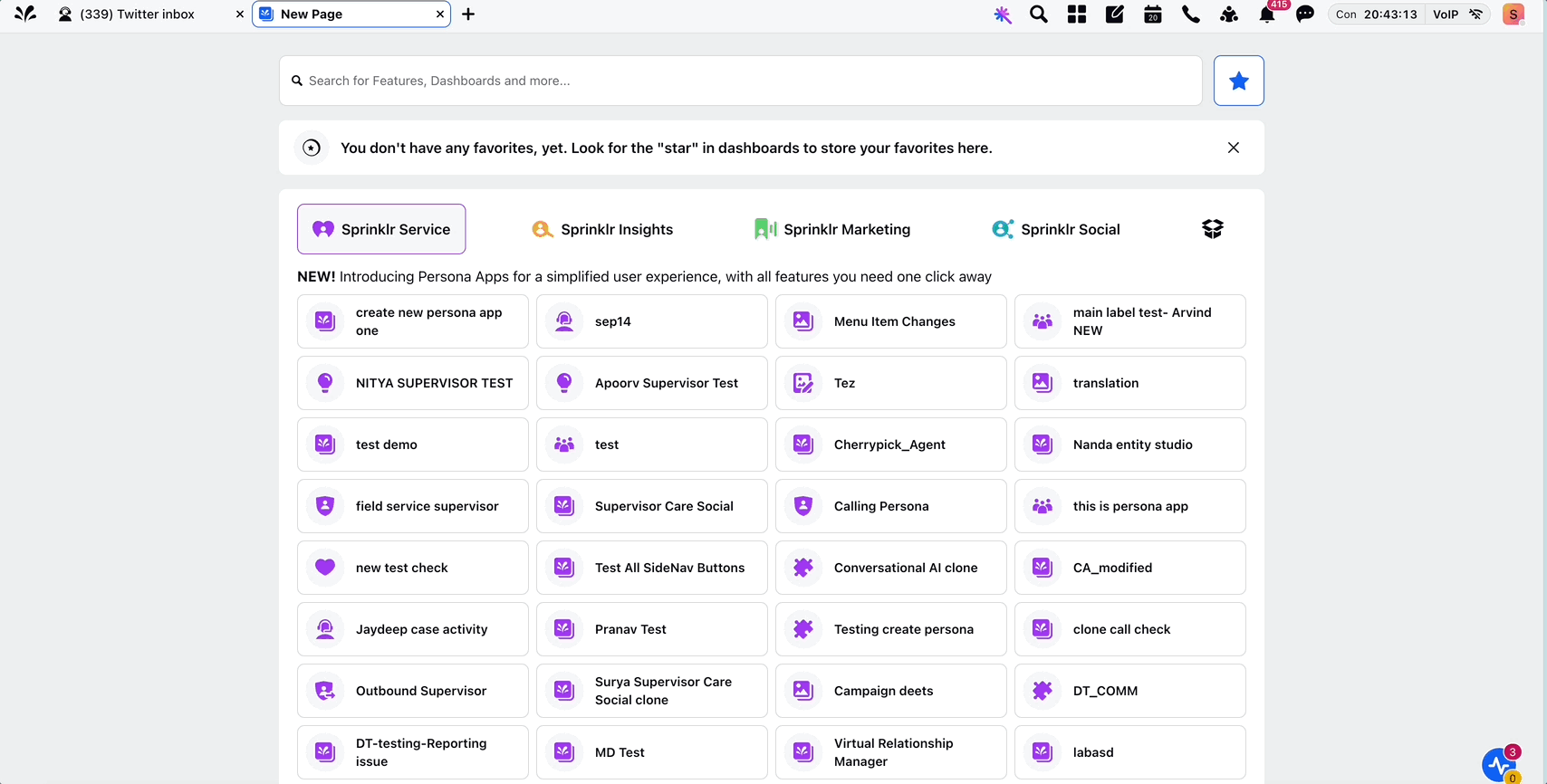Select the Sprinklr Social tab
1547x784 pixels.
[1056, 229]
